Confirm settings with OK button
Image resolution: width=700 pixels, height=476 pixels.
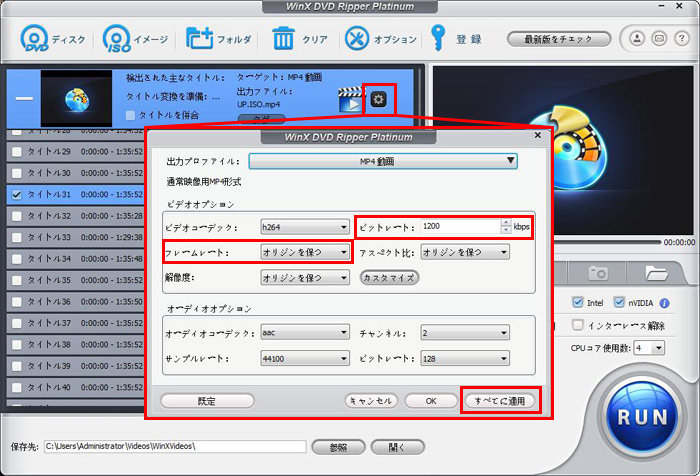tap(431, 401)
